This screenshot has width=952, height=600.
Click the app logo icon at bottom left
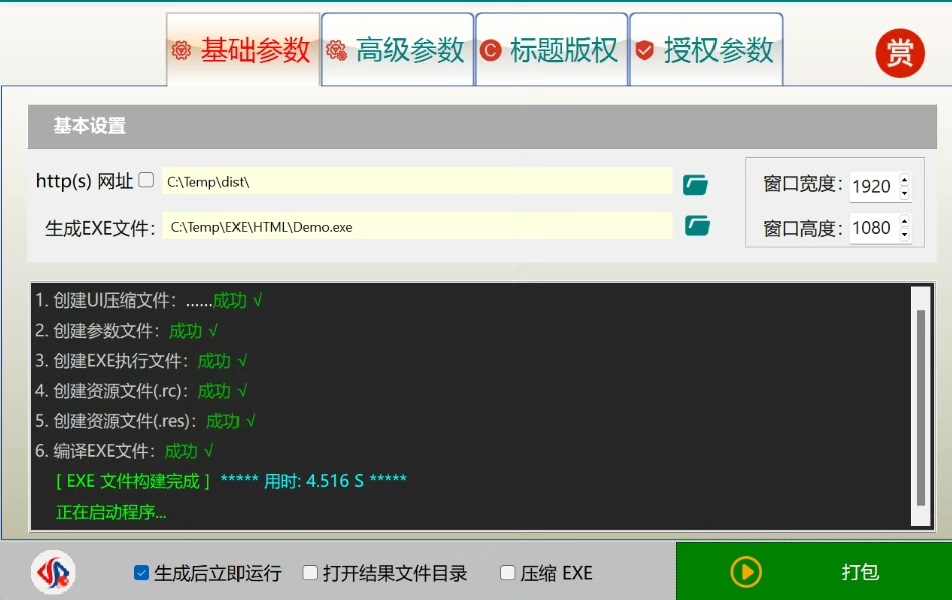[53, 572]
